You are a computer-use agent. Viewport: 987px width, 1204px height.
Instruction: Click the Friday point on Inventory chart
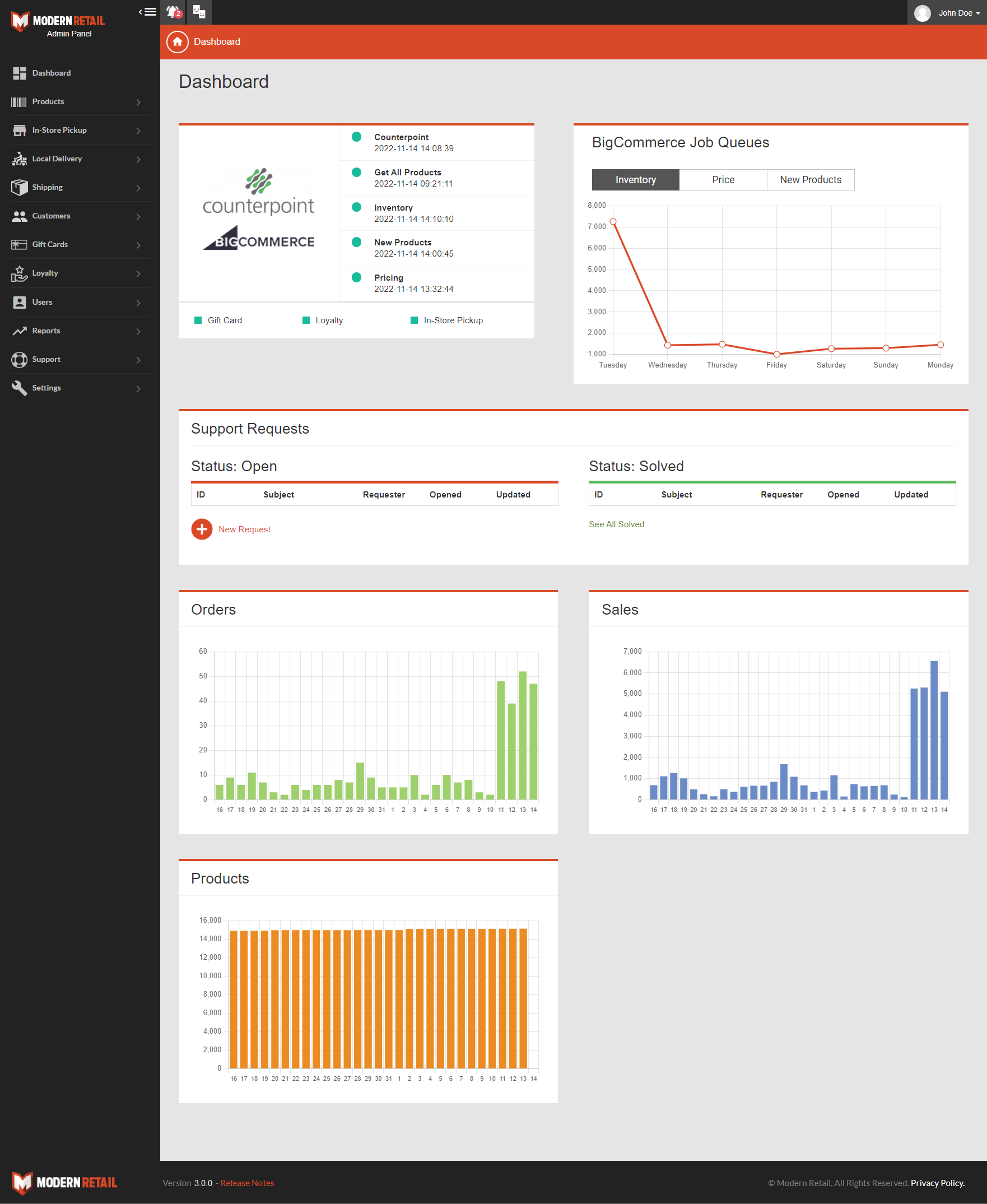pos(776,354)
